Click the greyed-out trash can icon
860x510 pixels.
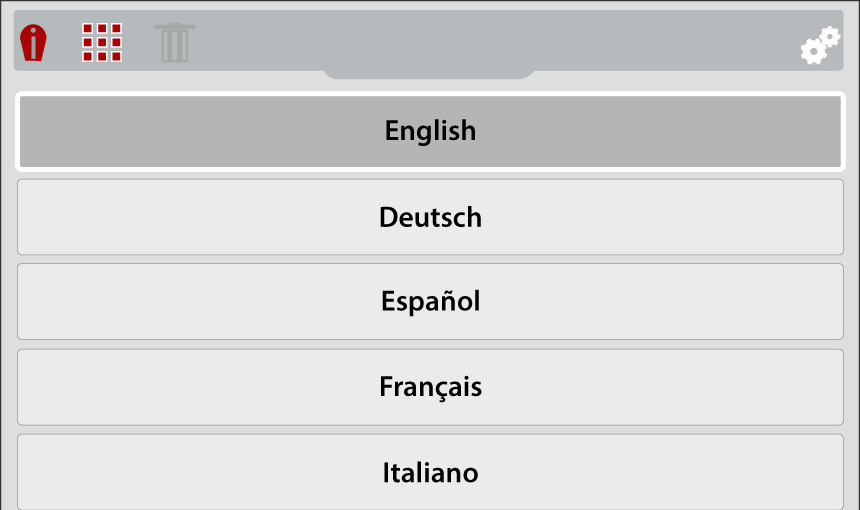(x=175, y=43)
